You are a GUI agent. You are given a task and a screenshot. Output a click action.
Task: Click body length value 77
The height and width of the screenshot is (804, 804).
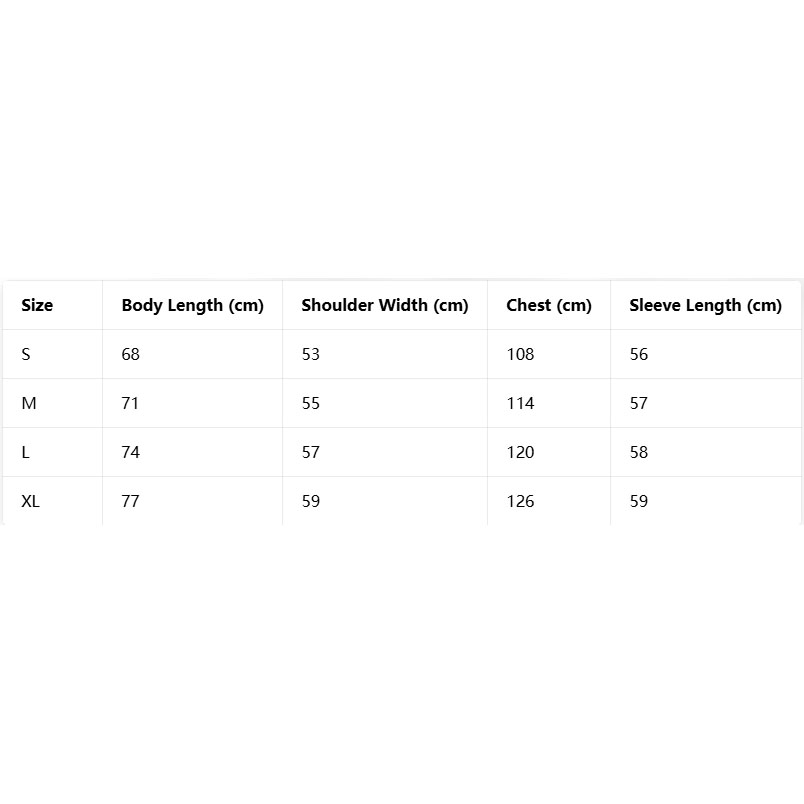pos(130,501)
